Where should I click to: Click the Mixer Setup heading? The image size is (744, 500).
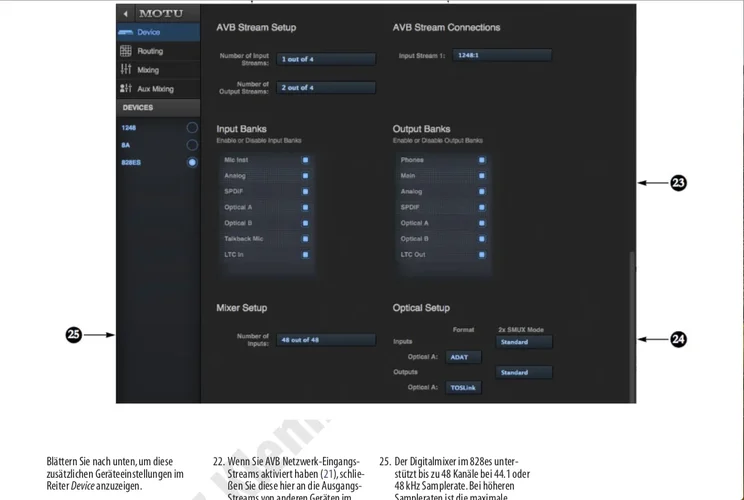(x=242, y=308)
